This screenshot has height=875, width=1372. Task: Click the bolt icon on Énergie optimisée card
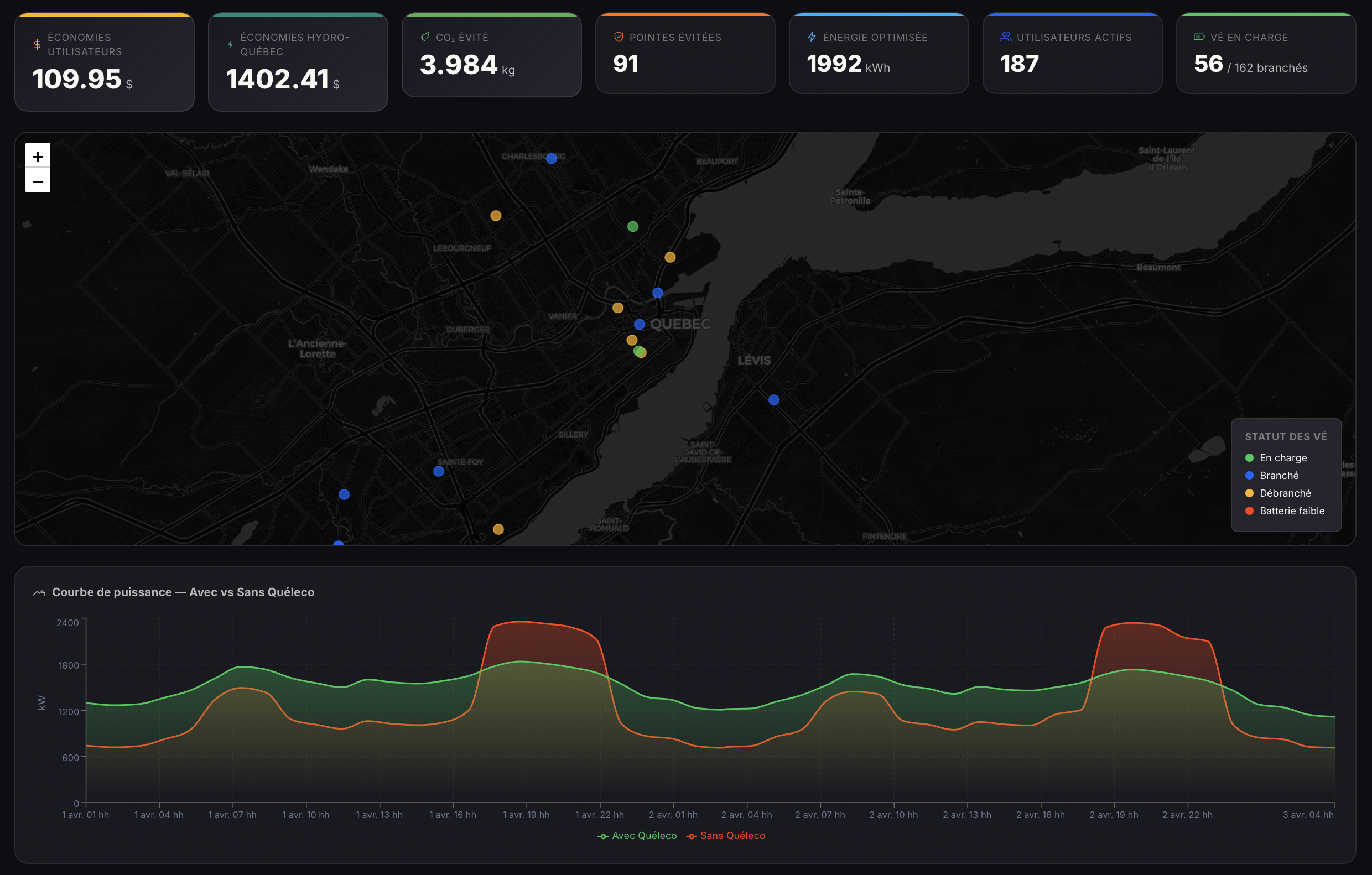tap(812, 37)
